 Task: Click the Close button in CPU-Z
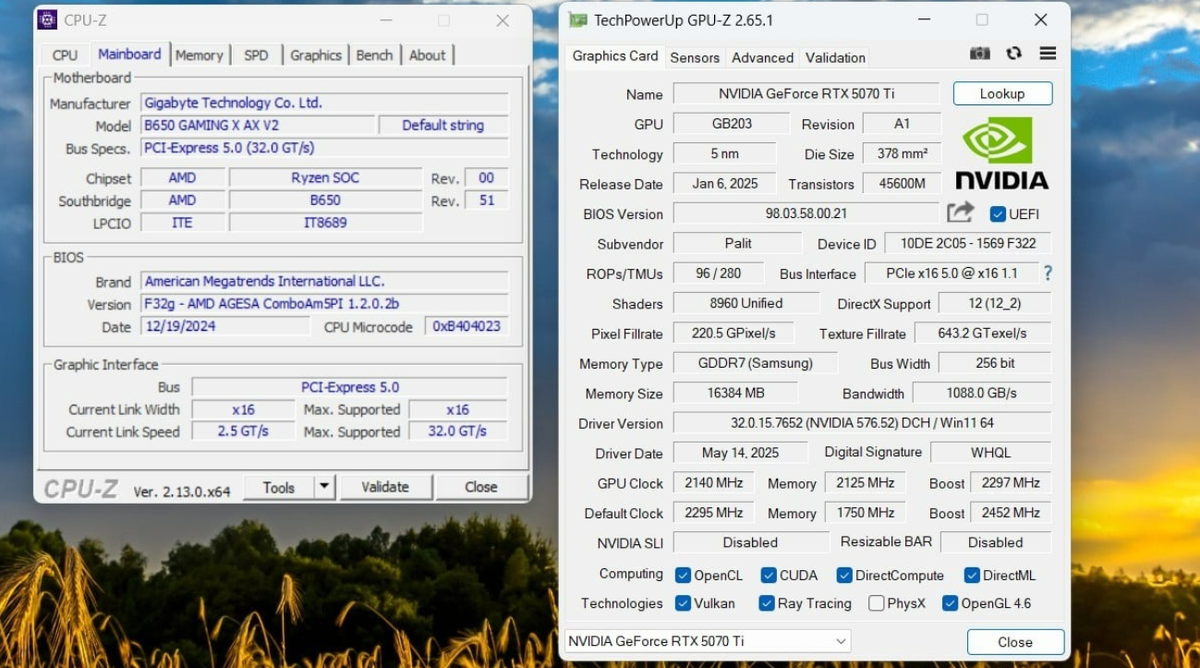pyautogui.click(x=481, y=487)
